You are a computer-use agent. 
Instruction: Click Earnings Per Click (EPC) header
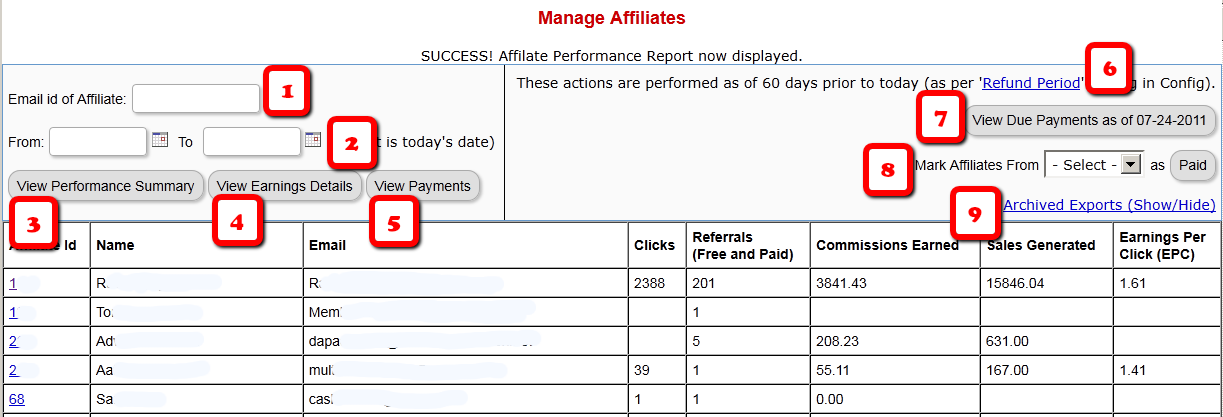tap(1165, 245)
